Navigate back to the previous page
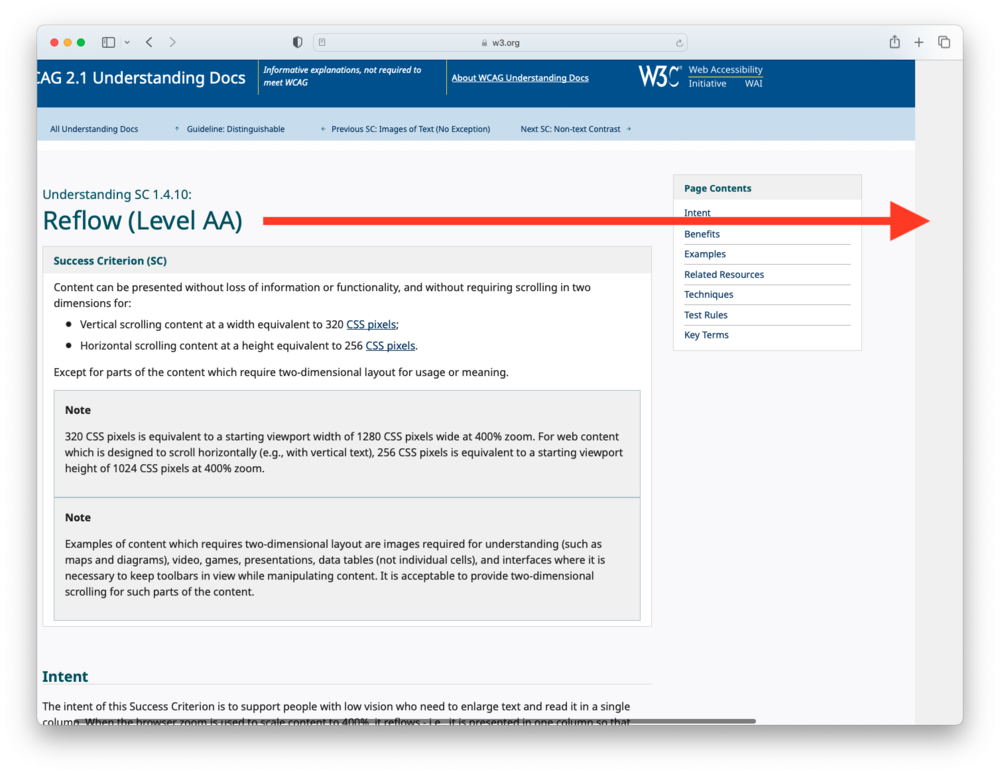The width and height of the screenshot is (1000, 774). click(x=148, y=42)
